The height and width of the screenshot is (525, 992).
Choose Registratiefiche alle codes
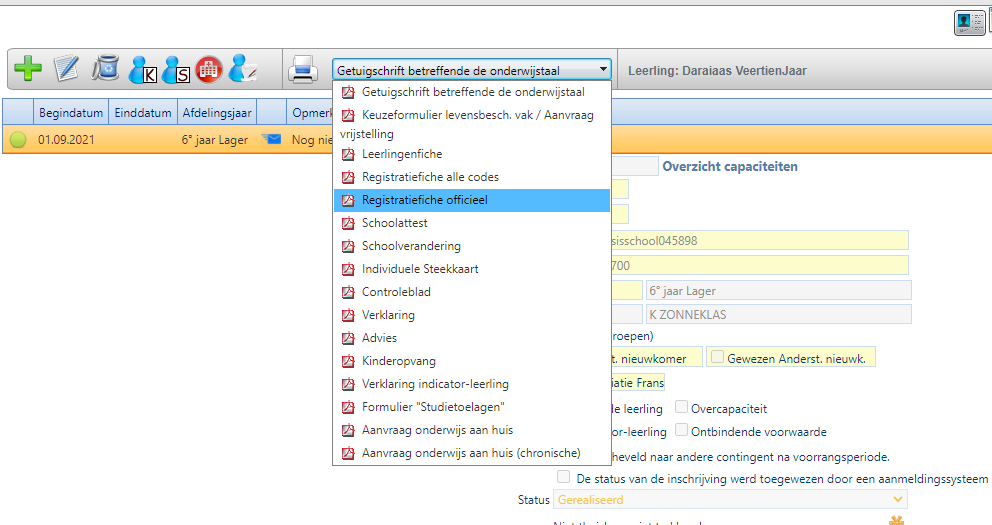472,177
